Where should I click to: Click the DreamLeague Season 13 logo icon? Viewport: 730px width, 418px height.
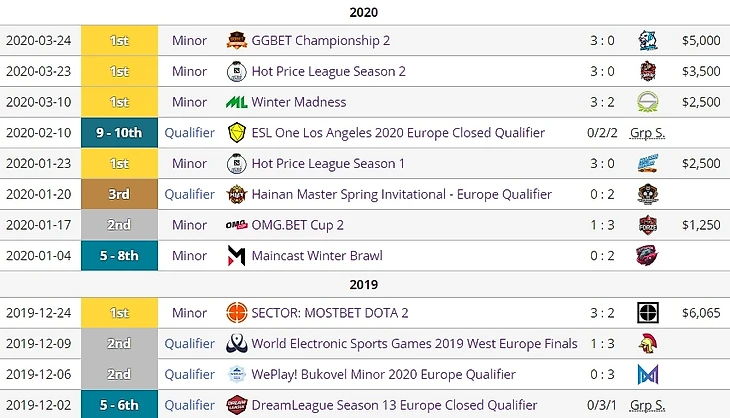(237, 404)
